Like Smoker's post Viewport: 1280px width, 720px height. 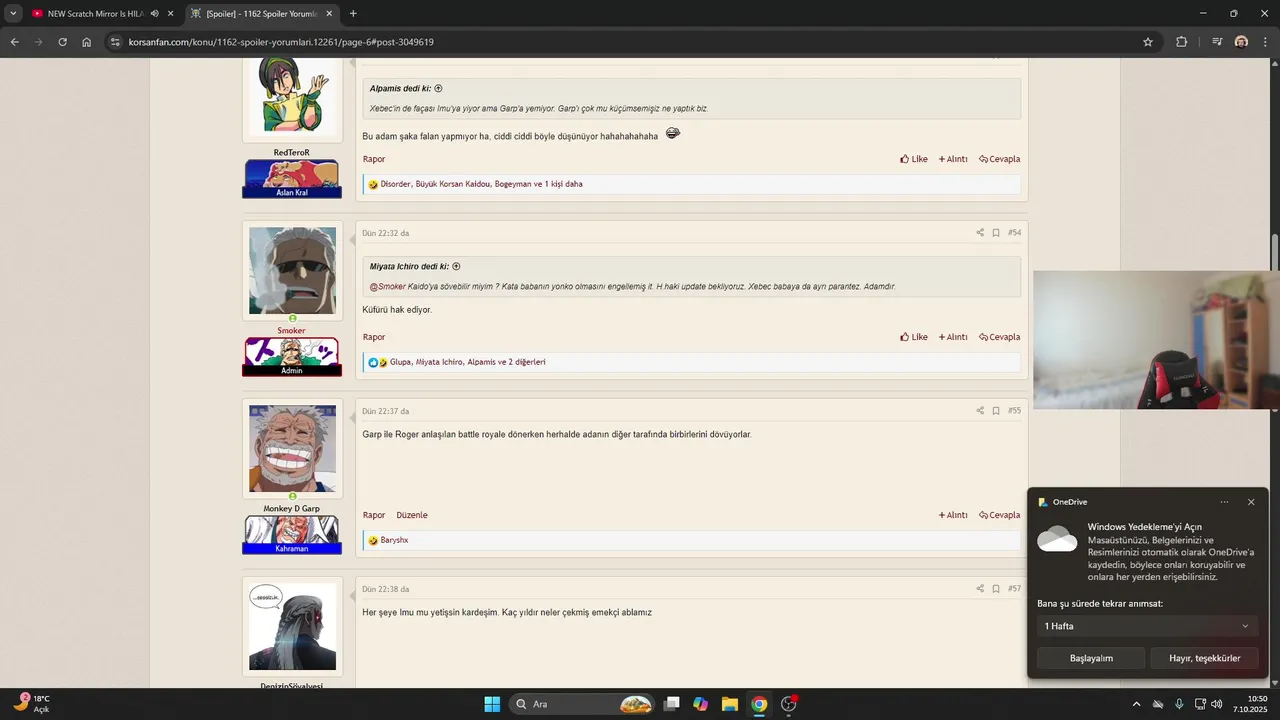point(914,337)
